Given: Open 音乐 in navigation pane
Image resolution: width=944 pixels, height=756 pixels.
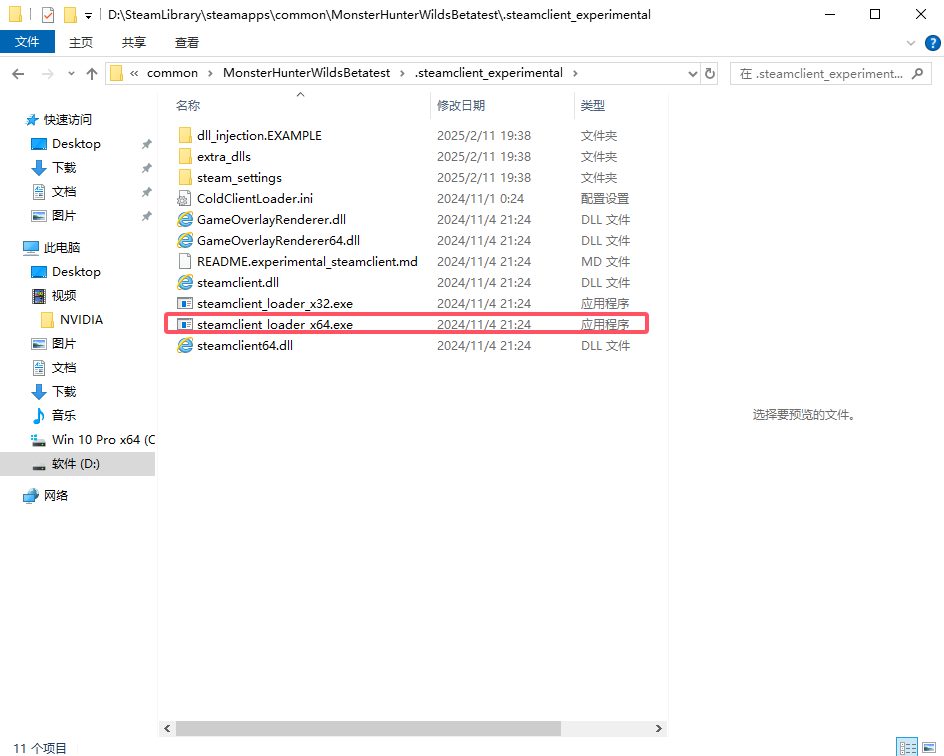Looking at the screenshot, I should (64, 415).
